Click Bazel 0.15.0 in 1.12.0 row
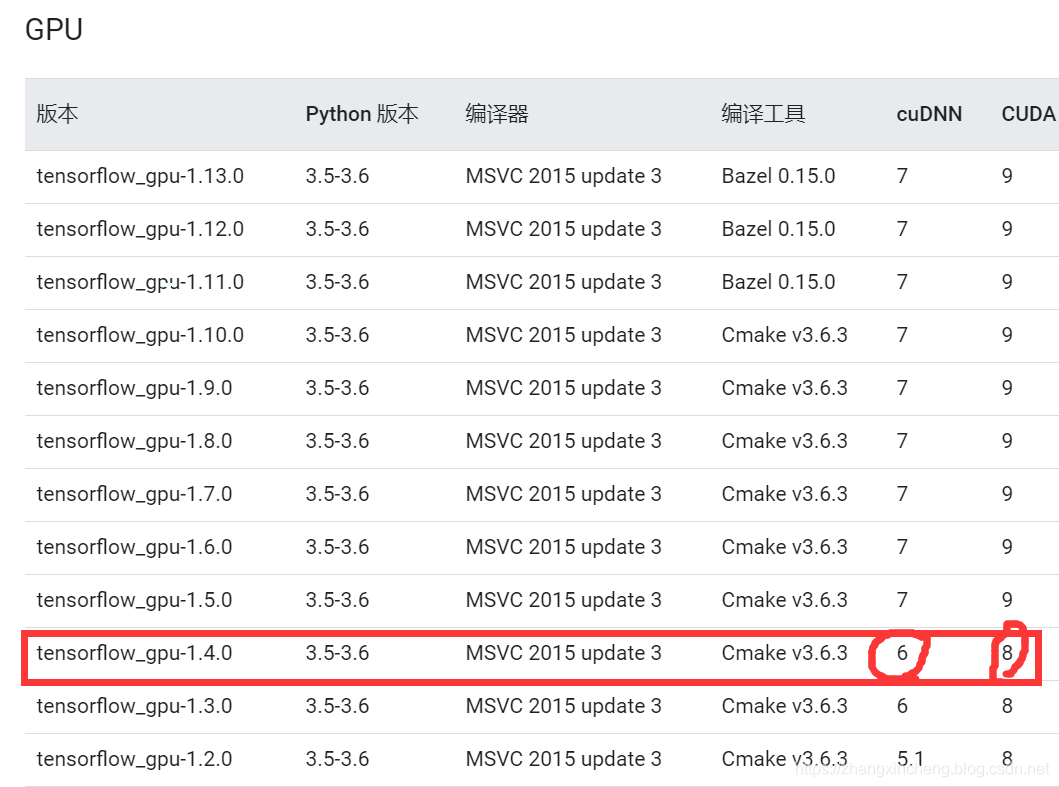The height and width of the screenshot is (787, 1059). [x=778, y=229]
